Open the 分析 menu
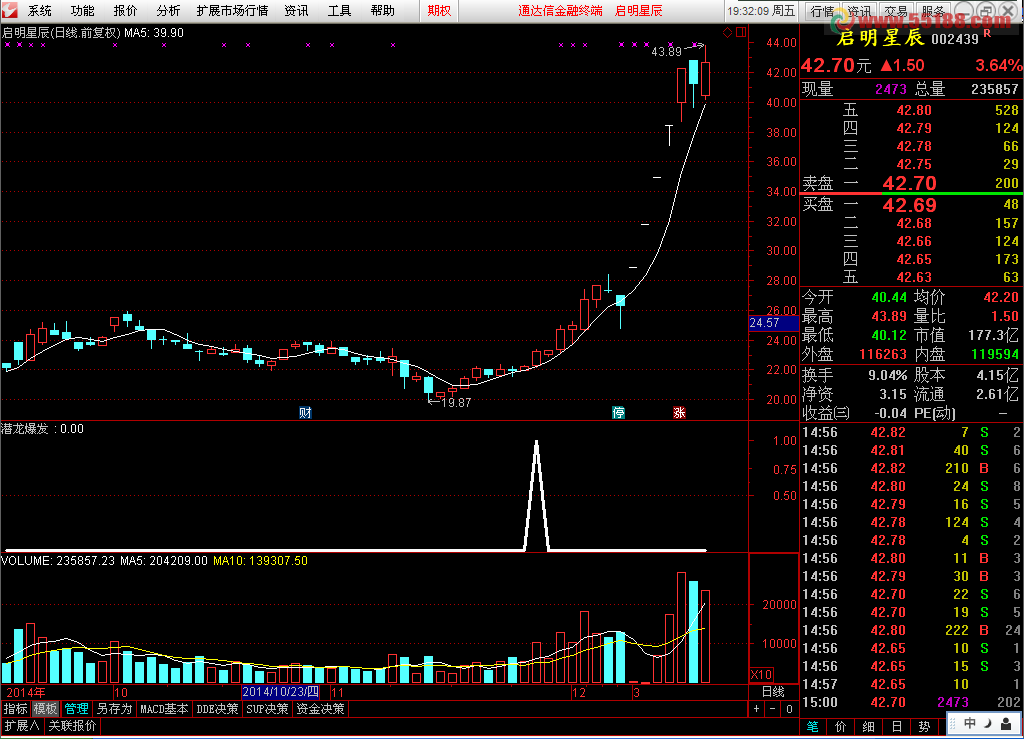The width and height of the screenshot is (1024, 739). (168, 10)
